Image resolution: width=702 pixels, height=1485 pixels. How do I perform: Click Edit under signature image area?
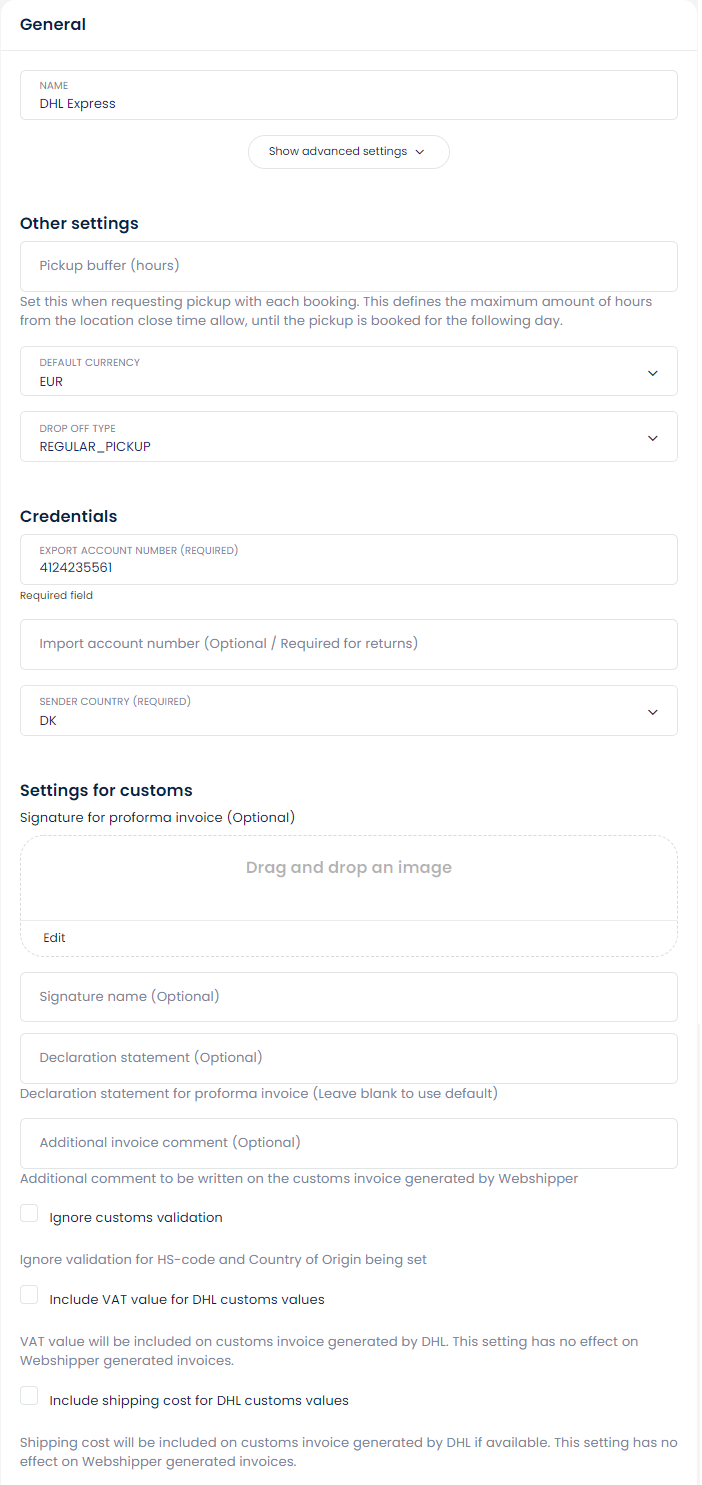point(54,938)
